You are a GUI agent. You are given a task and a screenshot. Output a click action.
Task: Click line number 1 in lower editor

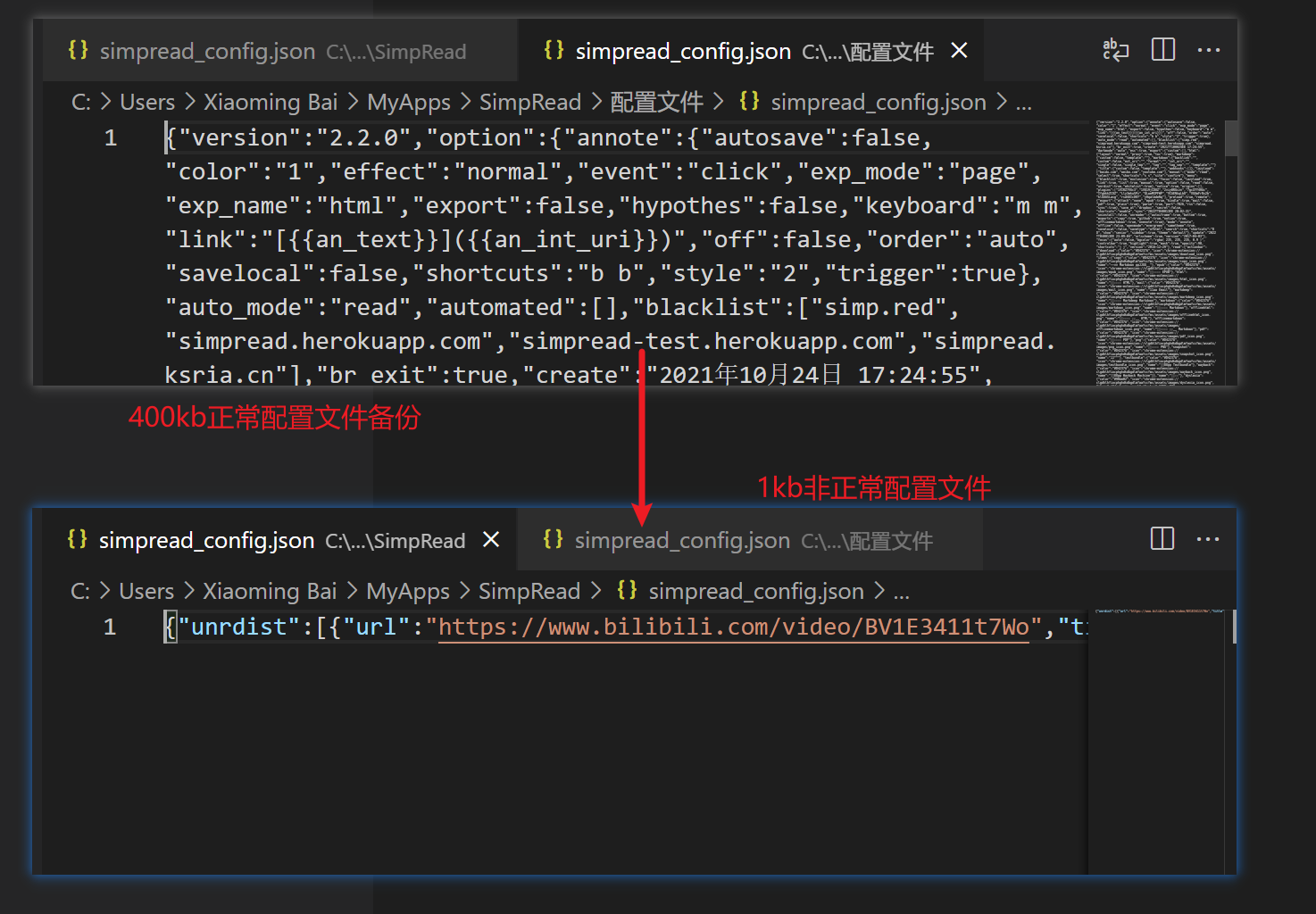tap(110, 627)
